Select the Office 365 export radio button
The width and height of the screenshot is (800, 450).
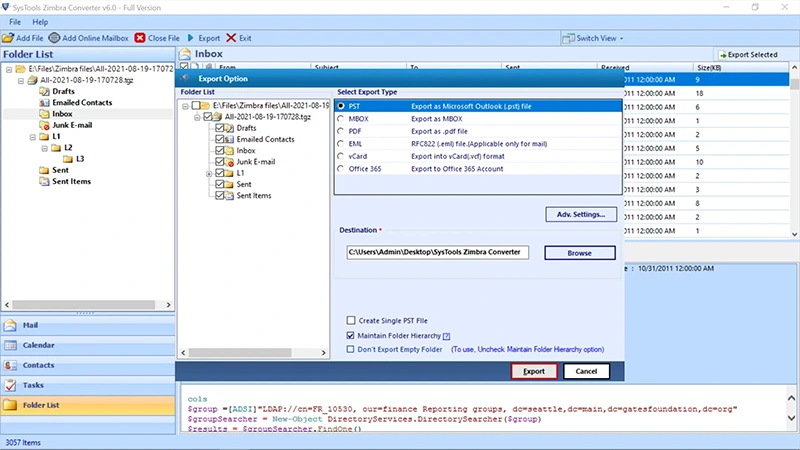341,170
